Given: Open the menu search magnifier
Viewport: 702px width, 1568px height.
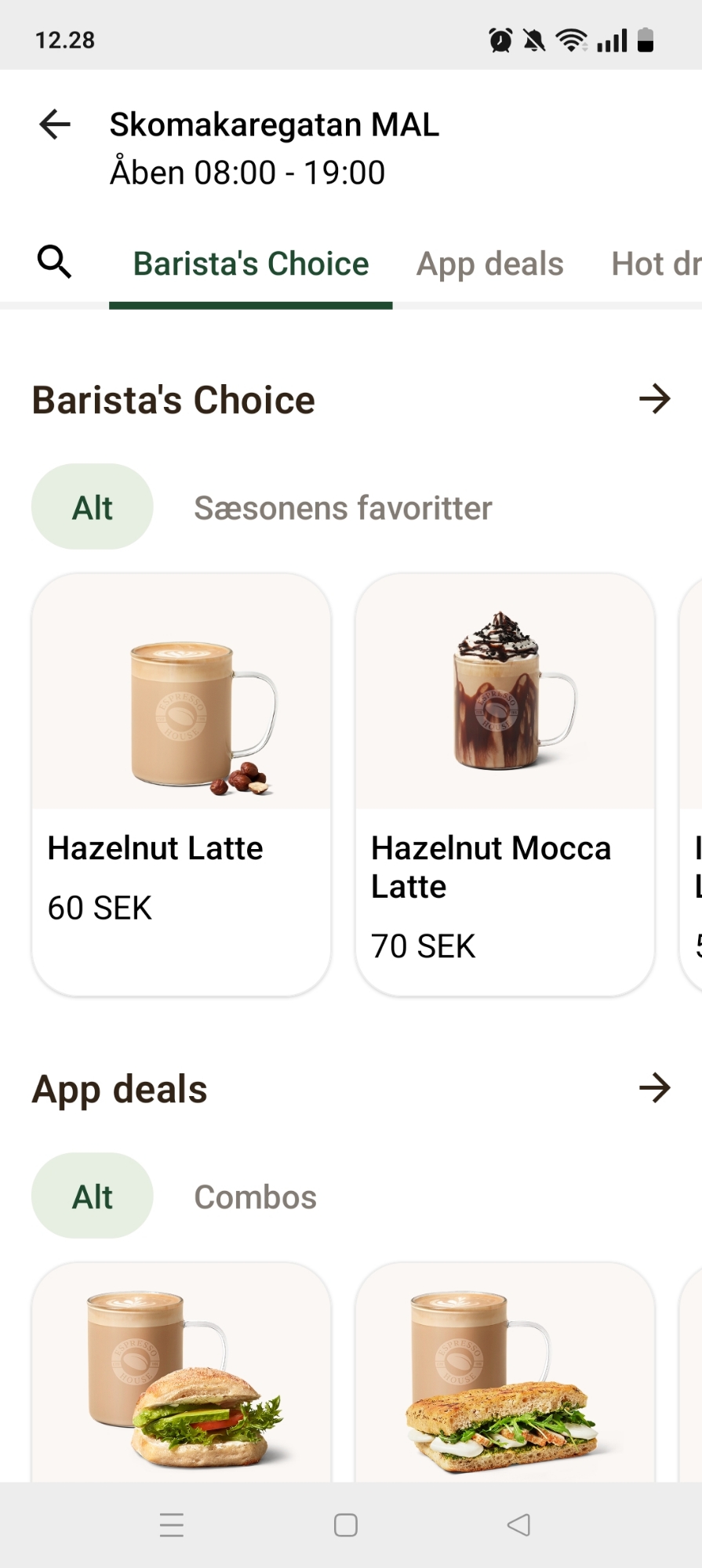Looking at the screenshot, I should [x=55, y=262].
